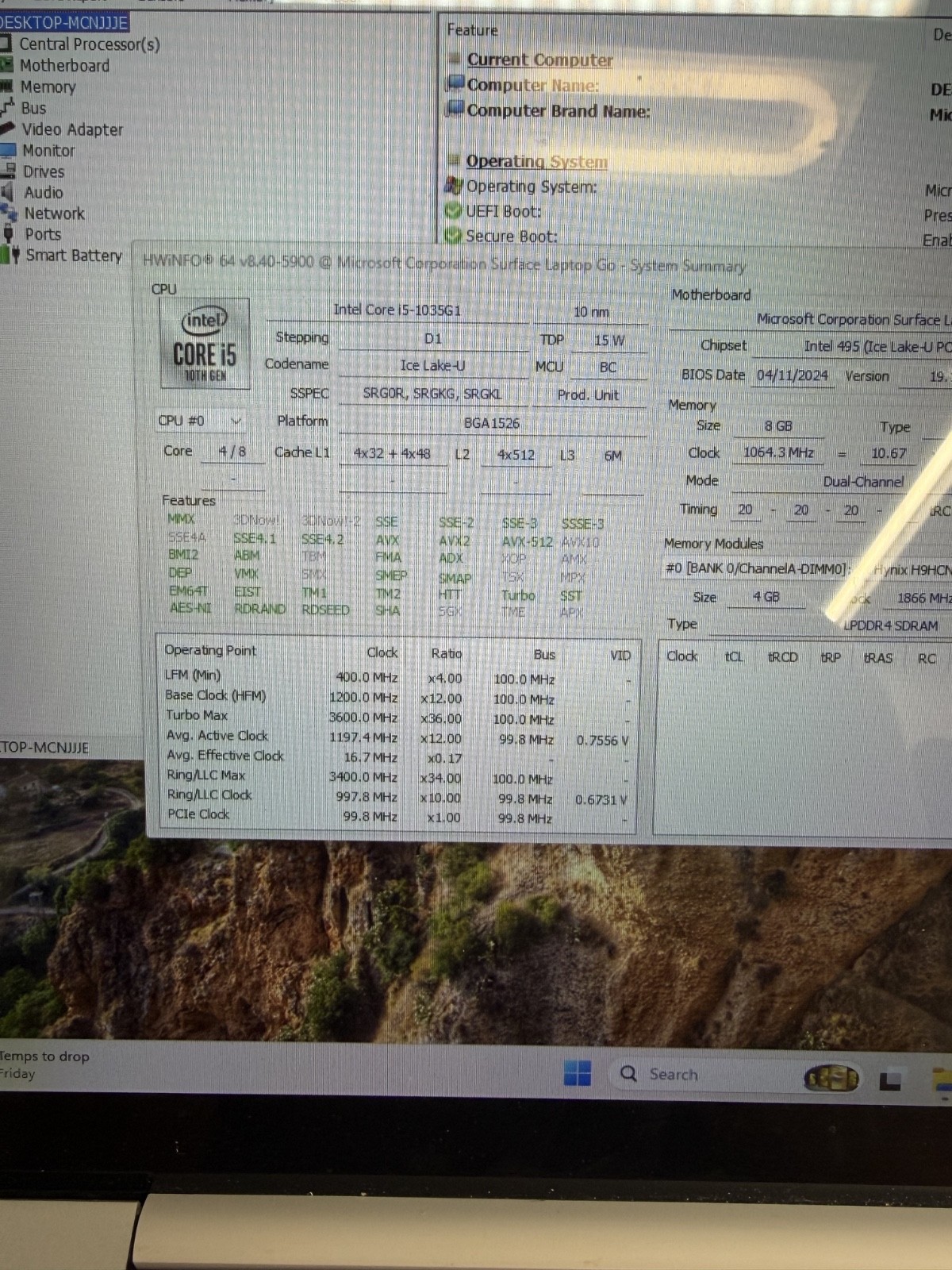Click the Ports plug icon

pos(9,234)
